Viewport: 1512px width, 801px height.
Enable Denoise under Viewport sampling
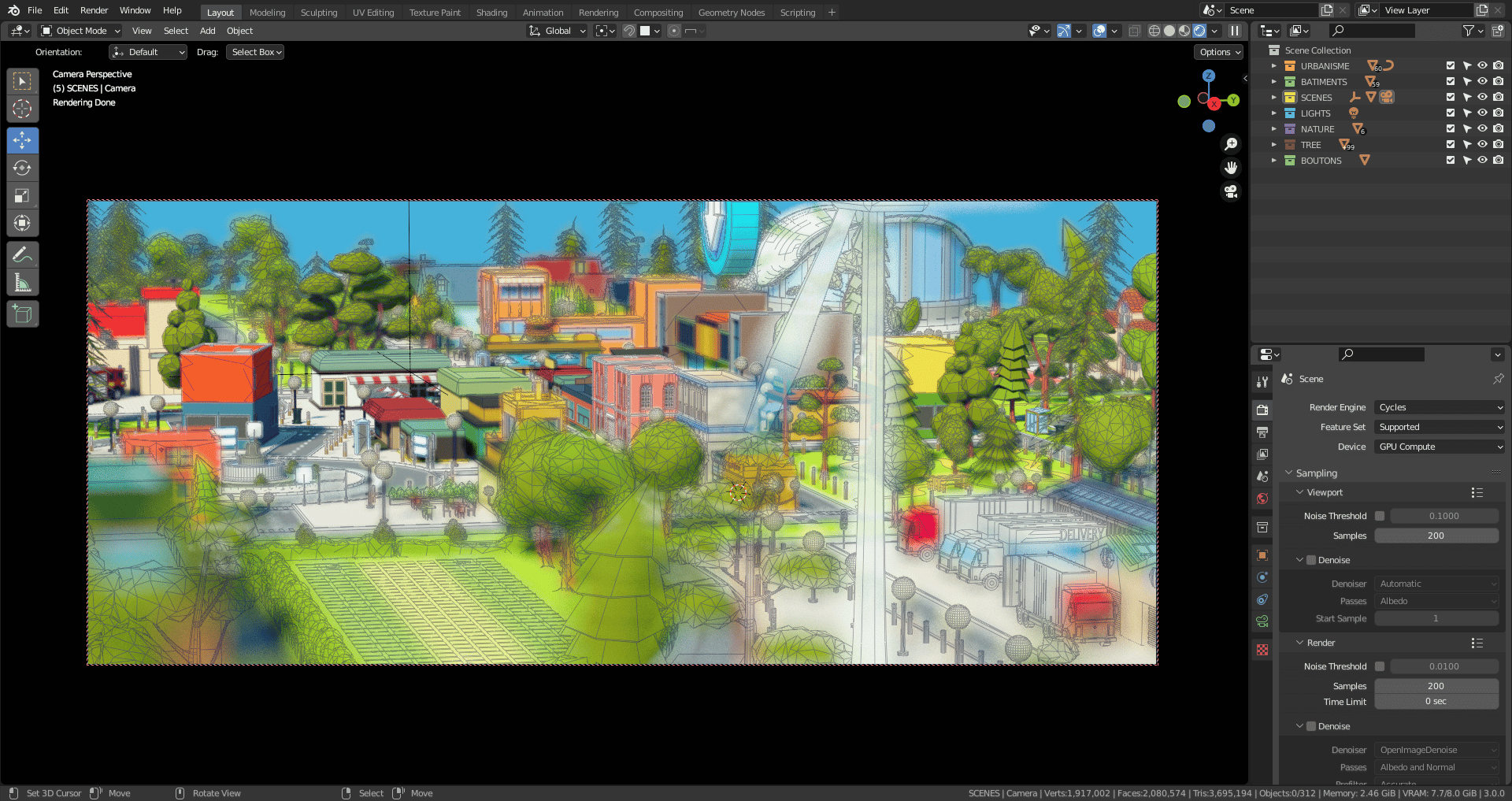coord(1311,560)
